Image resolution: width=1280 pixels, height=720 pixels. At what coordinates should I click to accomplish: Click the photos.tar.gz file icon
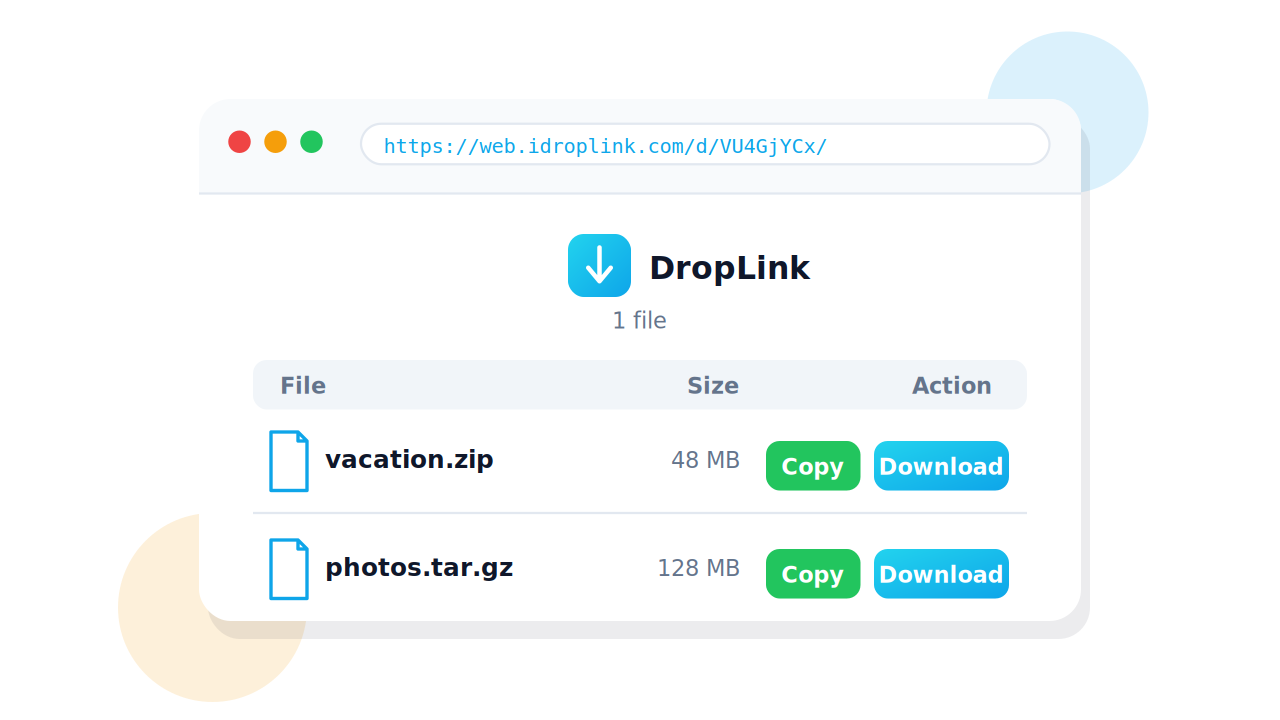(289, 569)
